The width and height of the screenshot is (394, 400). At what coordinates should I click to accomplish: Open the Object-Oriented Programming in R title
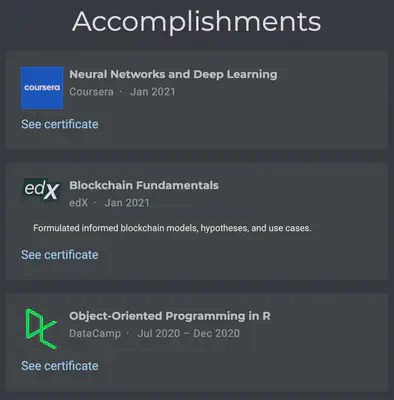tap(170, 316)
